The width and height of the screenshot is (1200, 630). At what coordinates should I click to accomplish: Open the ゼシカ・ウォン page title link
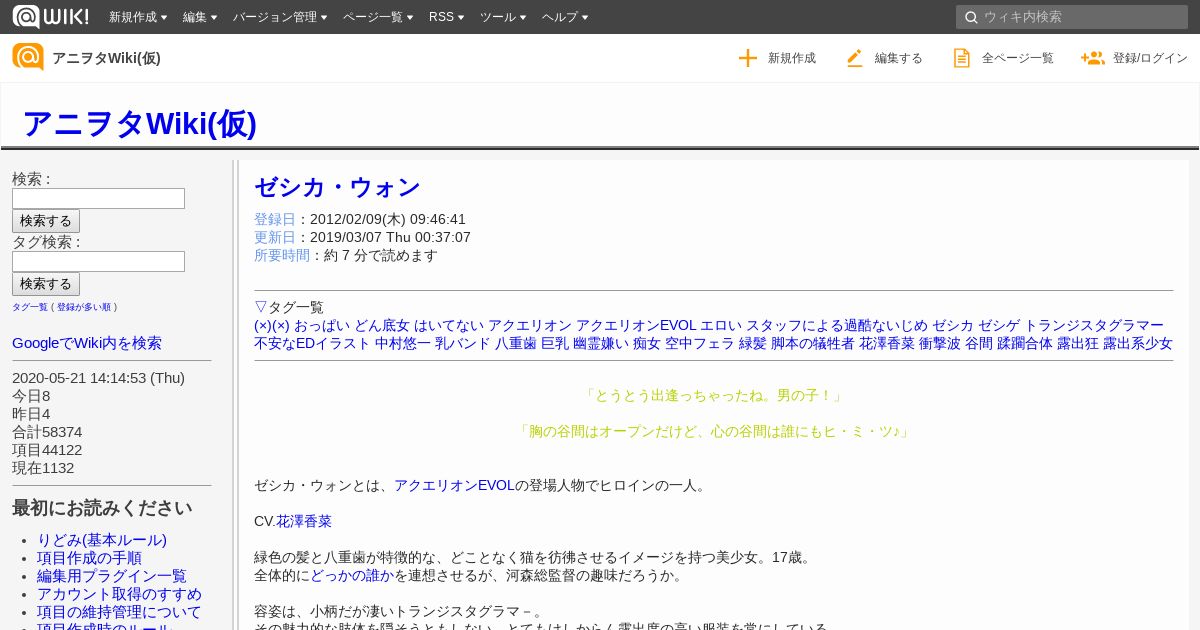(x=337, y=187)
